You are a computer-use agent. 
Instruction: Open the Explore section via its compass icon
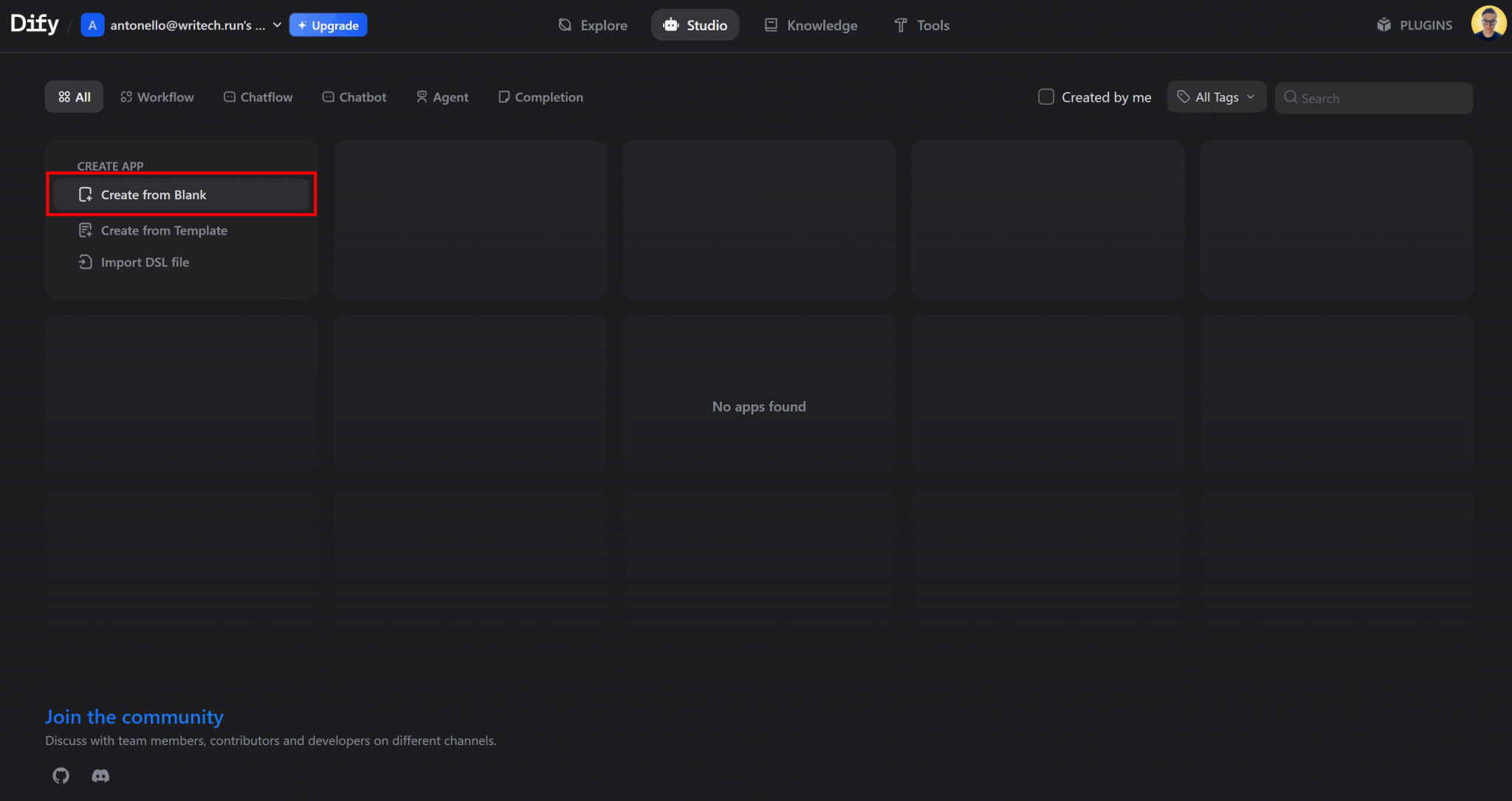[565, 24]
